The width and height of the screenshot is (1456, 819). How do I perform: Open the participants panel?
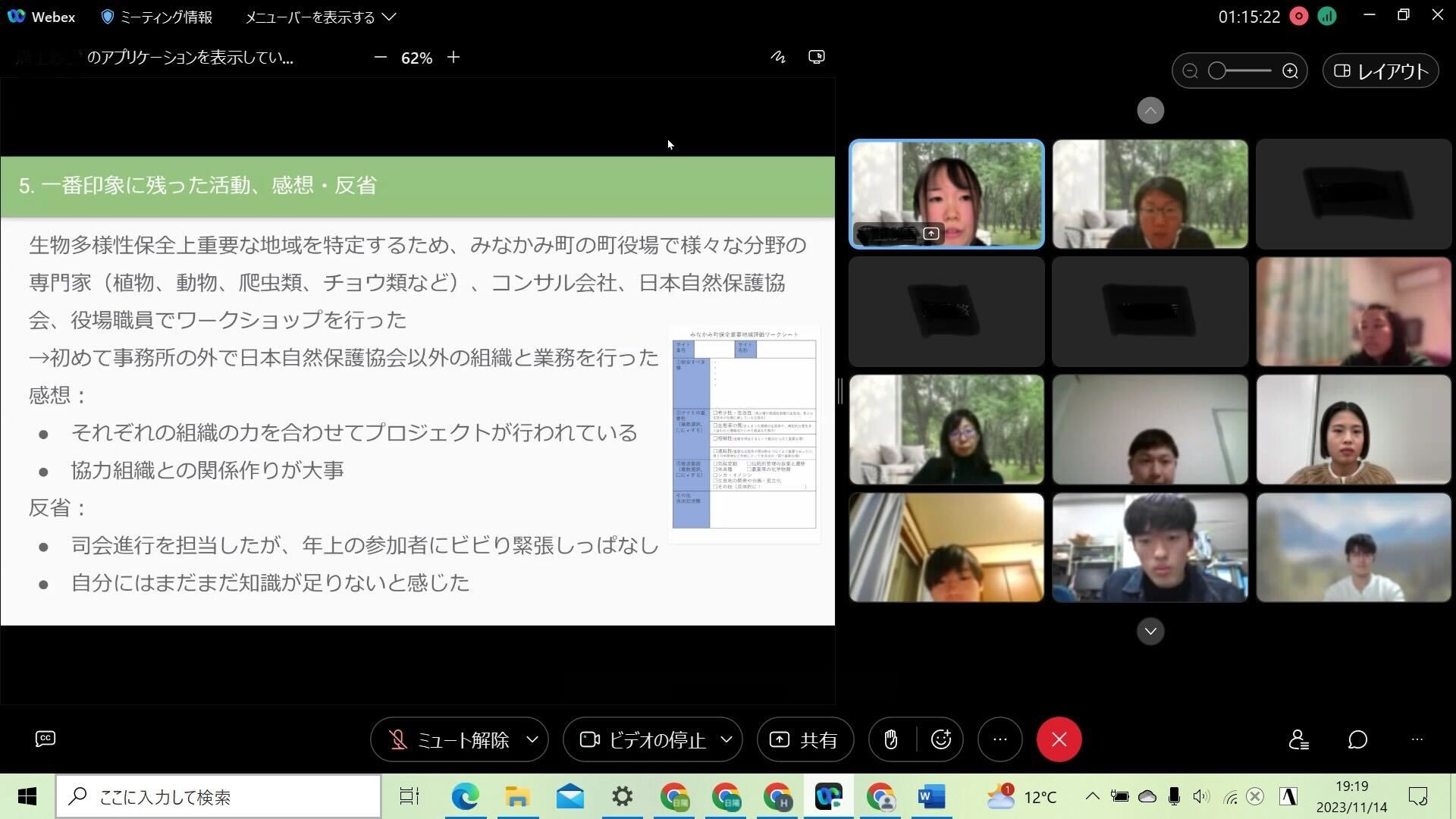pyautogui.click(x=1298, y=739)
